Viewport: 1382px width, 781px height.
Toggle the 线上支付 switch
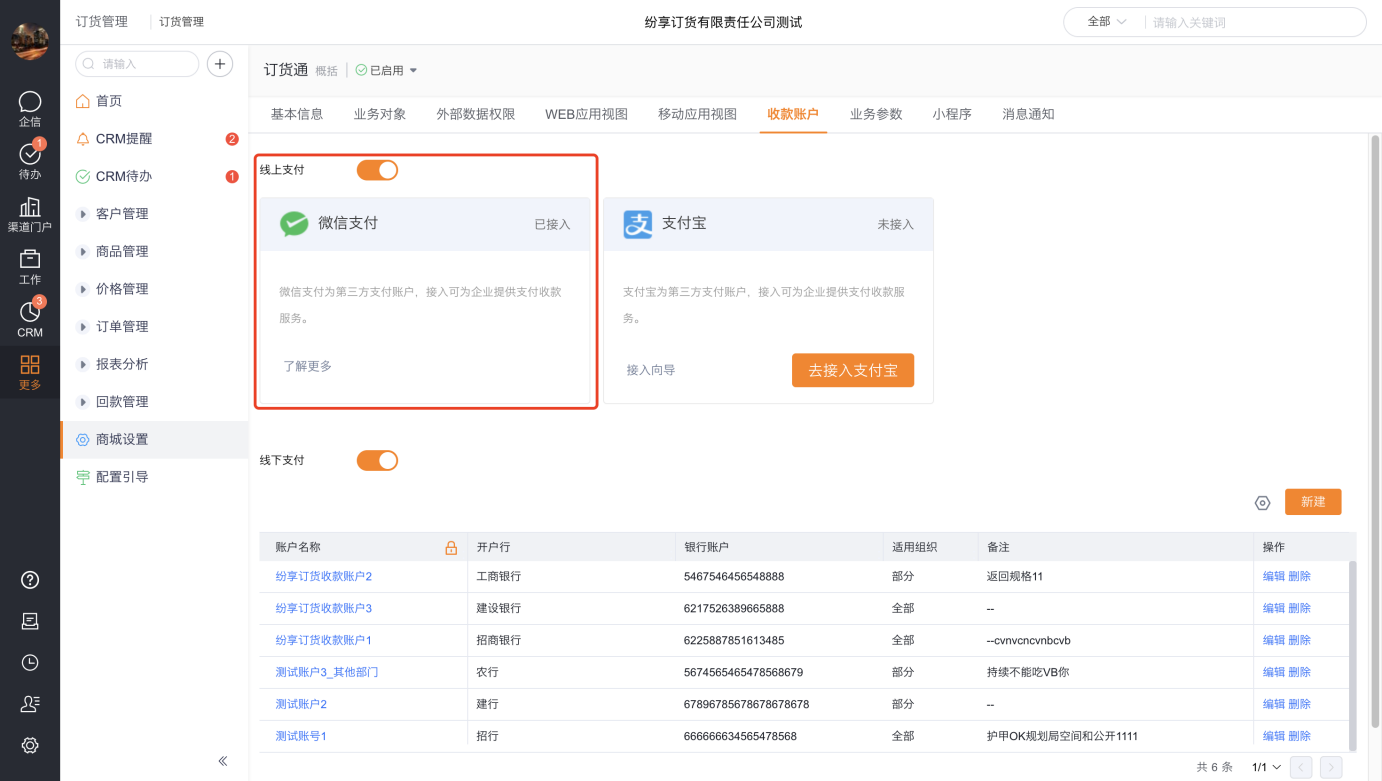point(377,170)
